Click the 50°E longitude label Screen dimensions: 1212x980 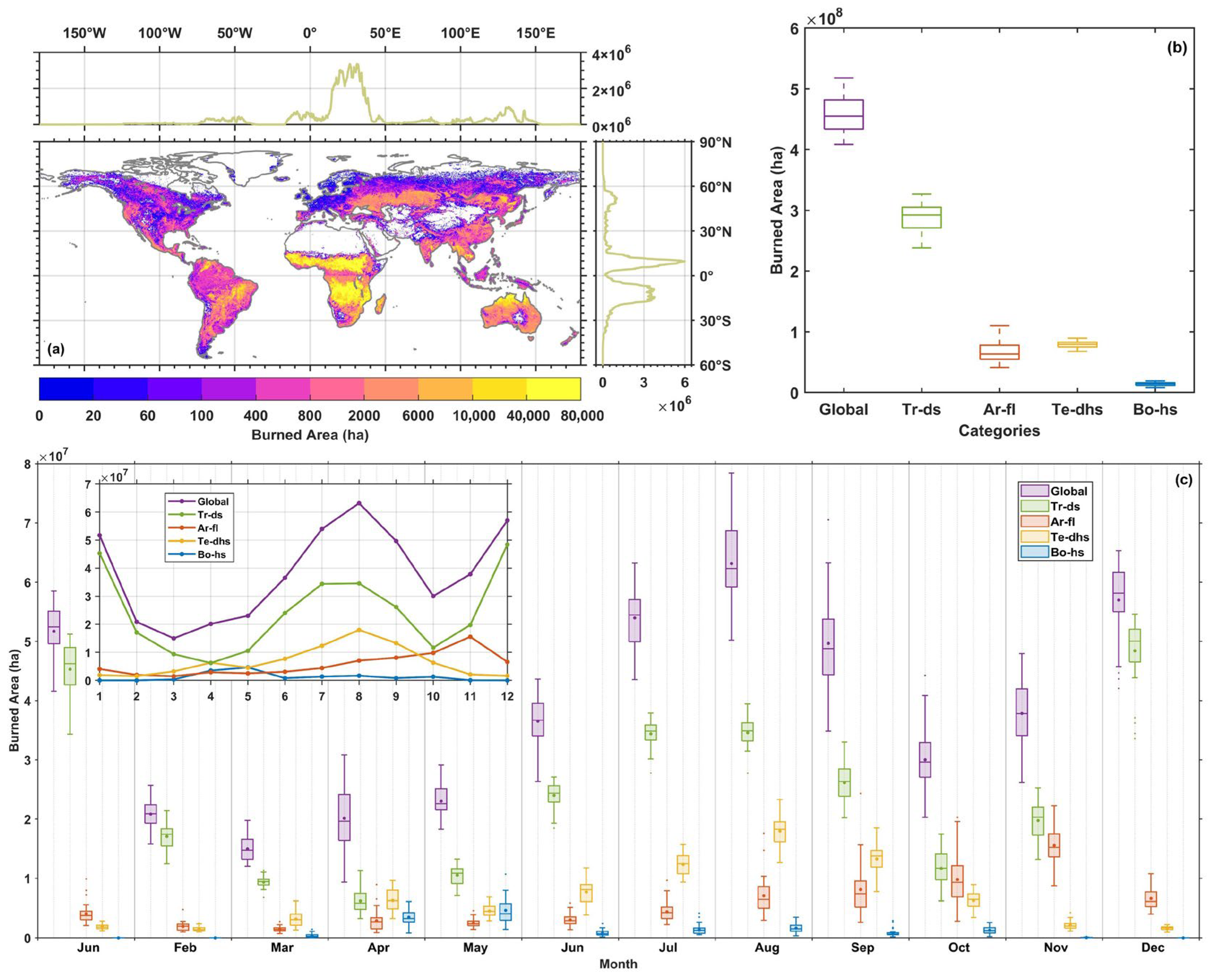385,33
